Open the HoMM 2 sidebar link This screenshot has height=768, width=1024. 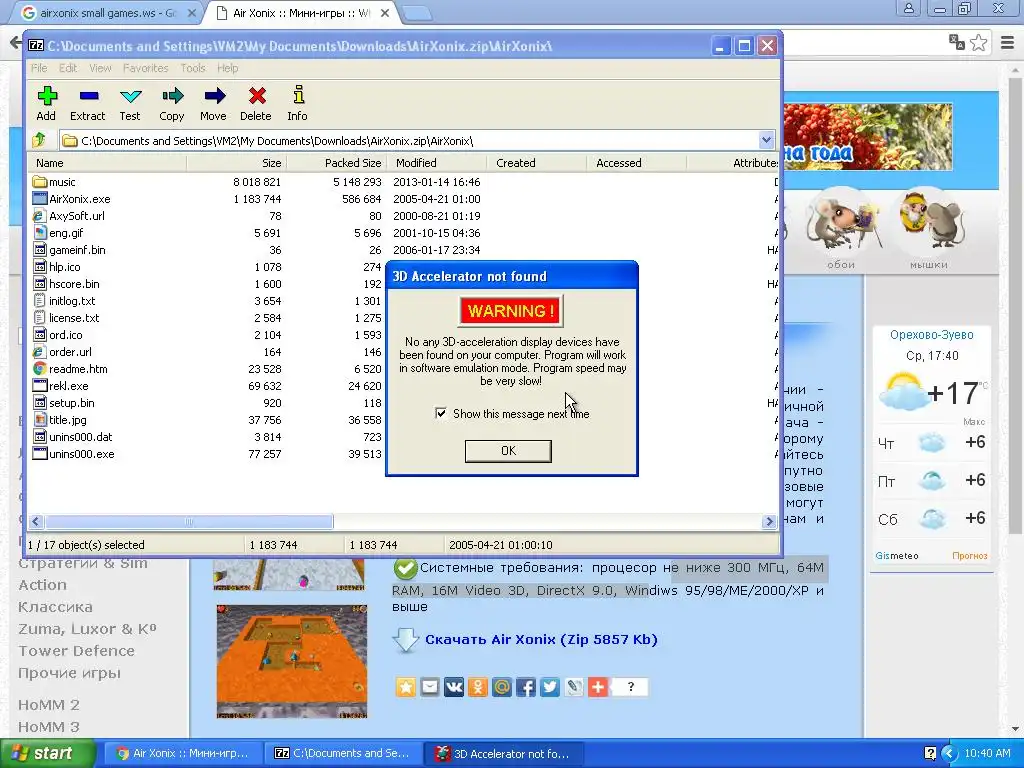pyautogui.click(x=49, y=705)
